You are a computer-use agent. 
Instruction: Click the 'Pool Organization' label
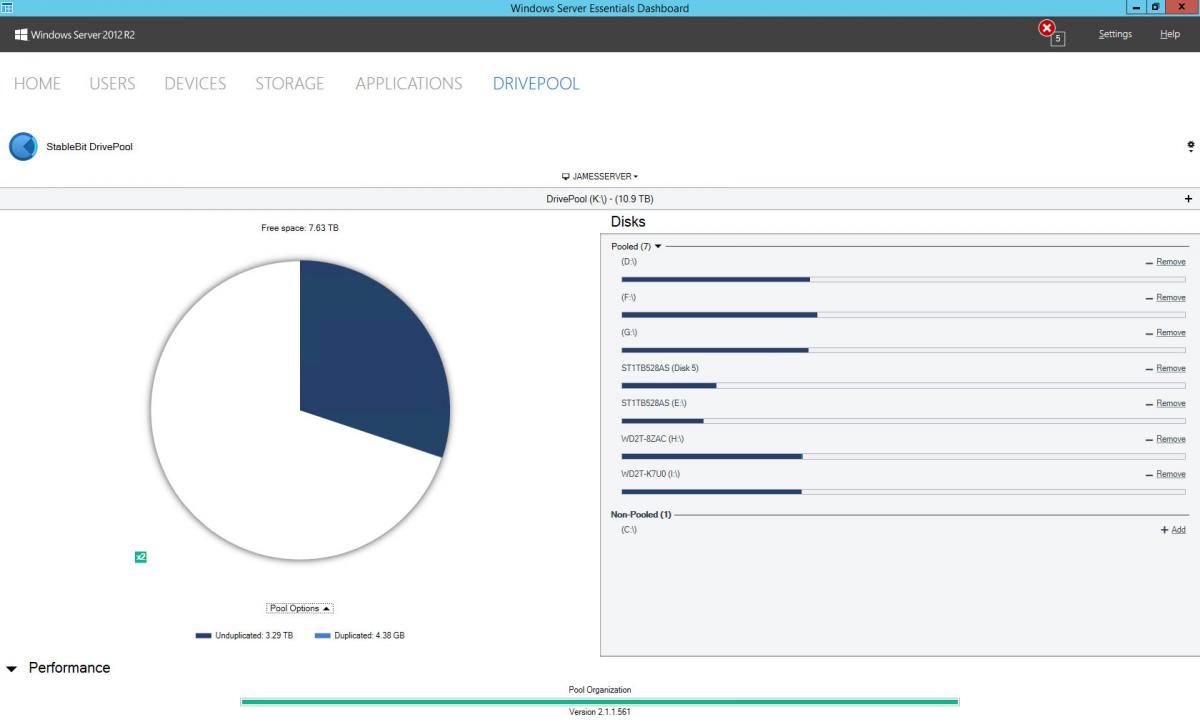pos(600,690)
